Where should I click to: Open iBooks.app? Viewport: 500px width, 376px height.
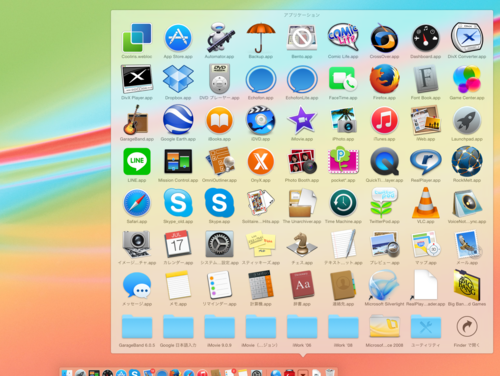(219, 120)
